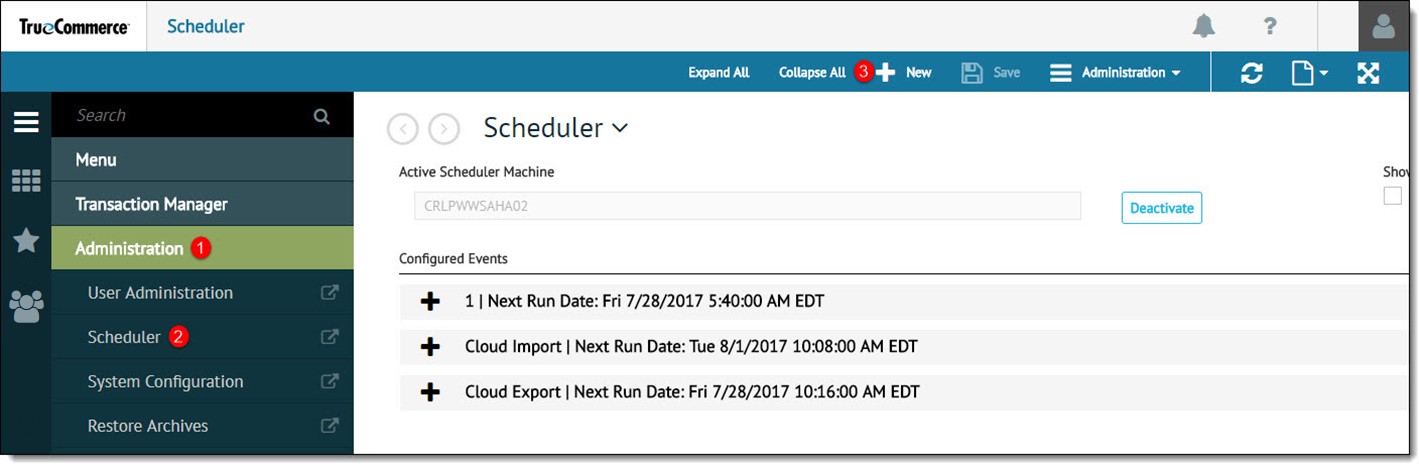Open the Administration dropdown in toolbar
The image size is (1419, 464).
click(x=1115, y=73)
